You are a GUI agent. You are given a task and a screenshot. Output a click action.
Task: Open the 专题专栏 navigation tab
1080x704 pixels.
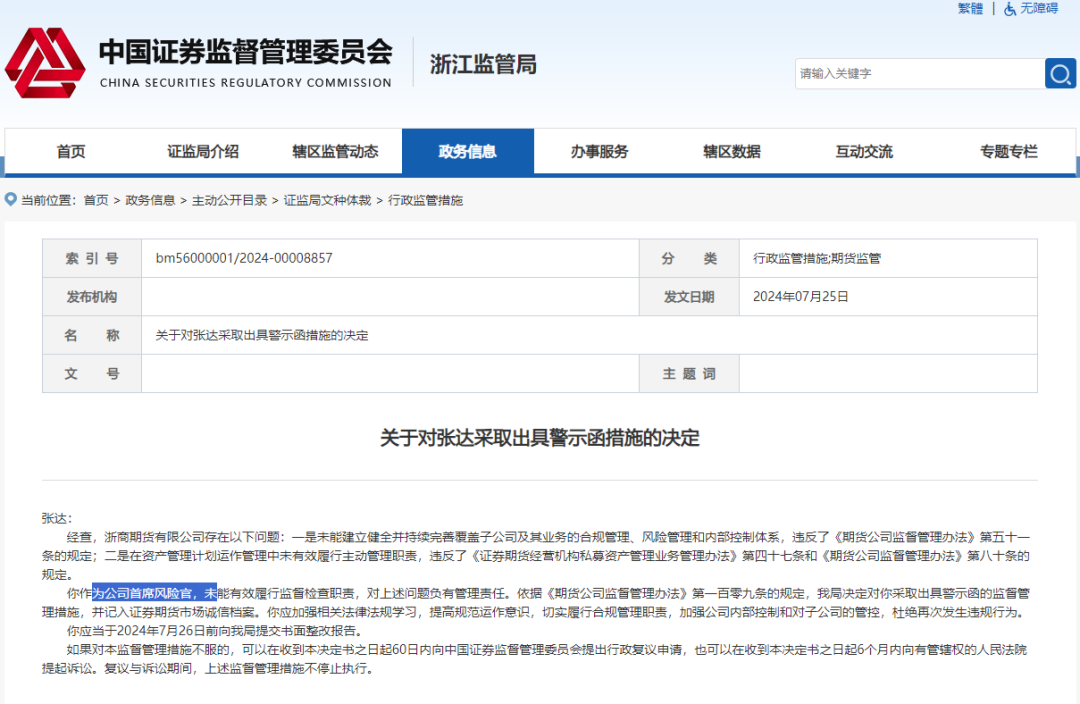(x=1008, y=152)
